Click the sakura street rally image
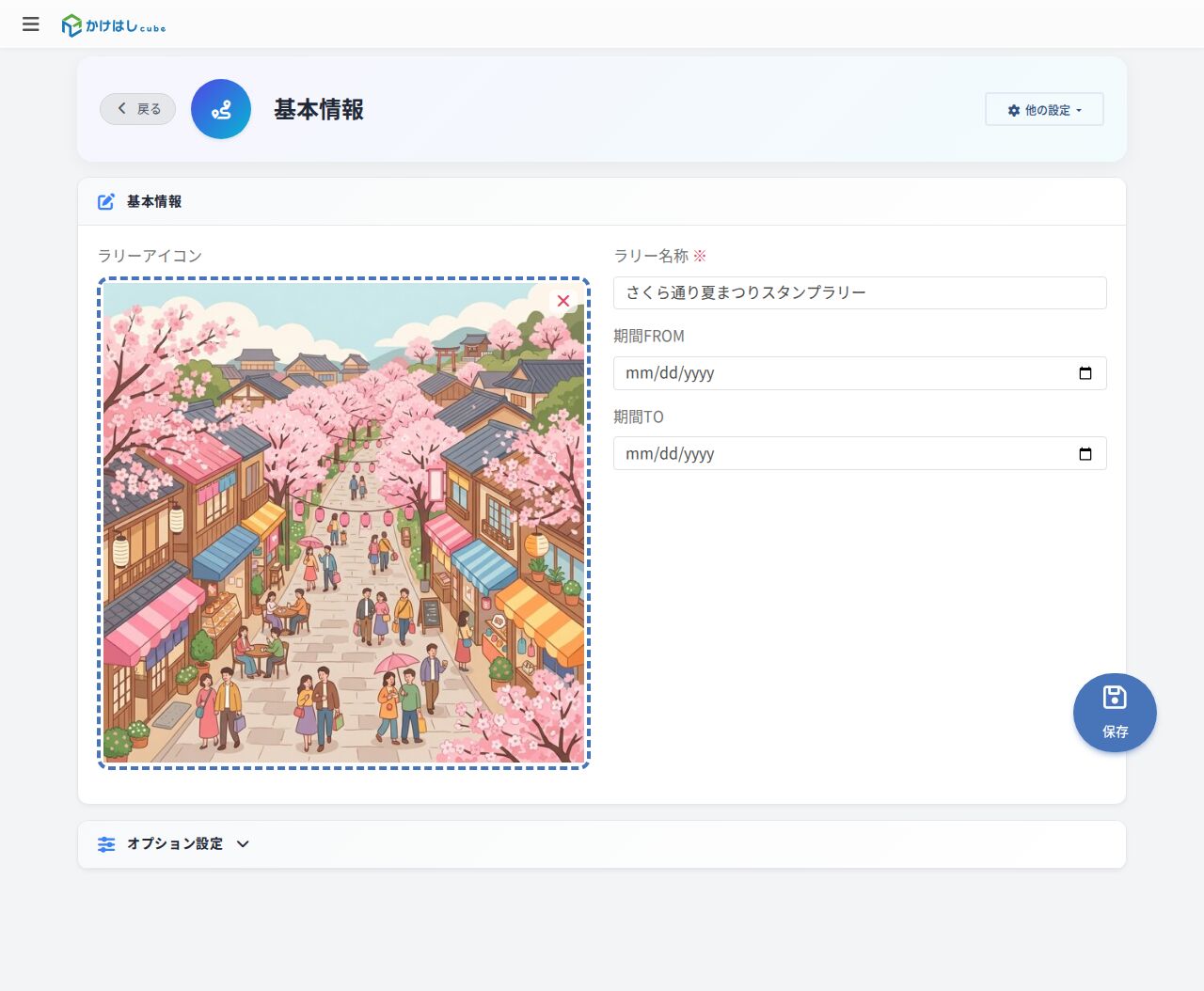Viewport: 1204px width, 991px height. 343,523
